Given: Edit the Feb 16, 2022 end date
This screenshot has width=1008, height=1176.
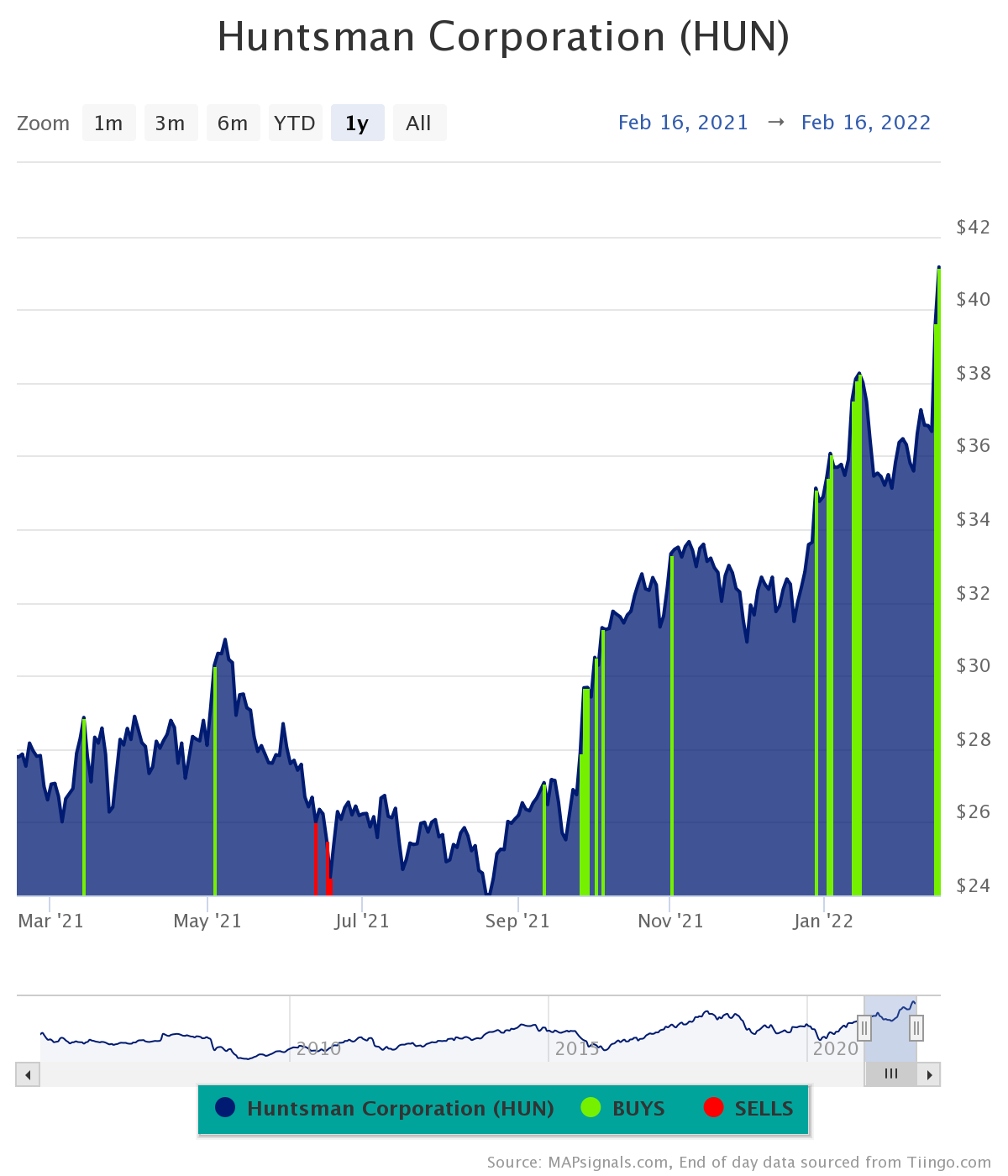Looking at the screenshot, I should [866, 123].
